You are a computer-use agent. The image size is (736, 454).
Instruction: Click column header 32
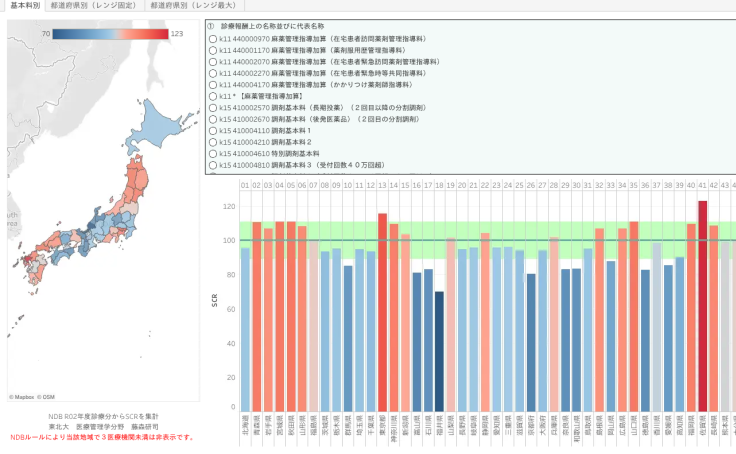click(599, 185)
